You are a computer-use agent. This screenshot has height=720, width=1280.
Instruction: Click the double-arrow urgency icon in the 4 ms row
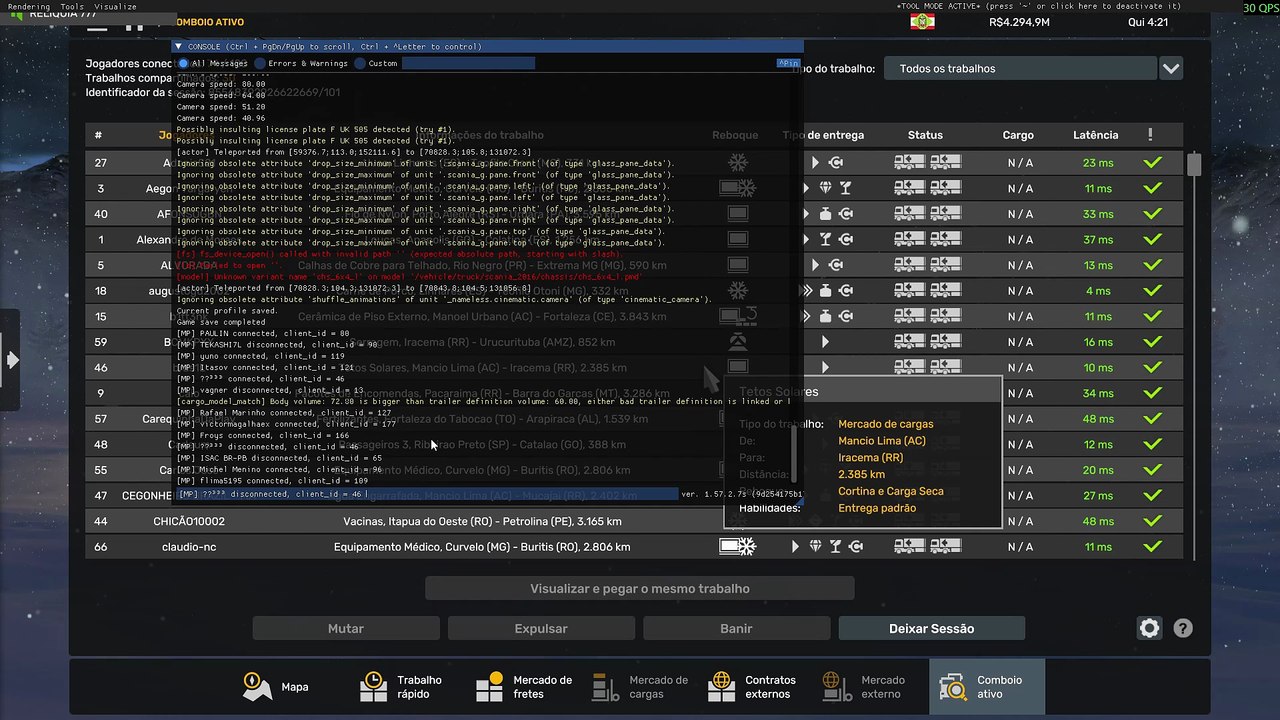[x=807, y=291]
